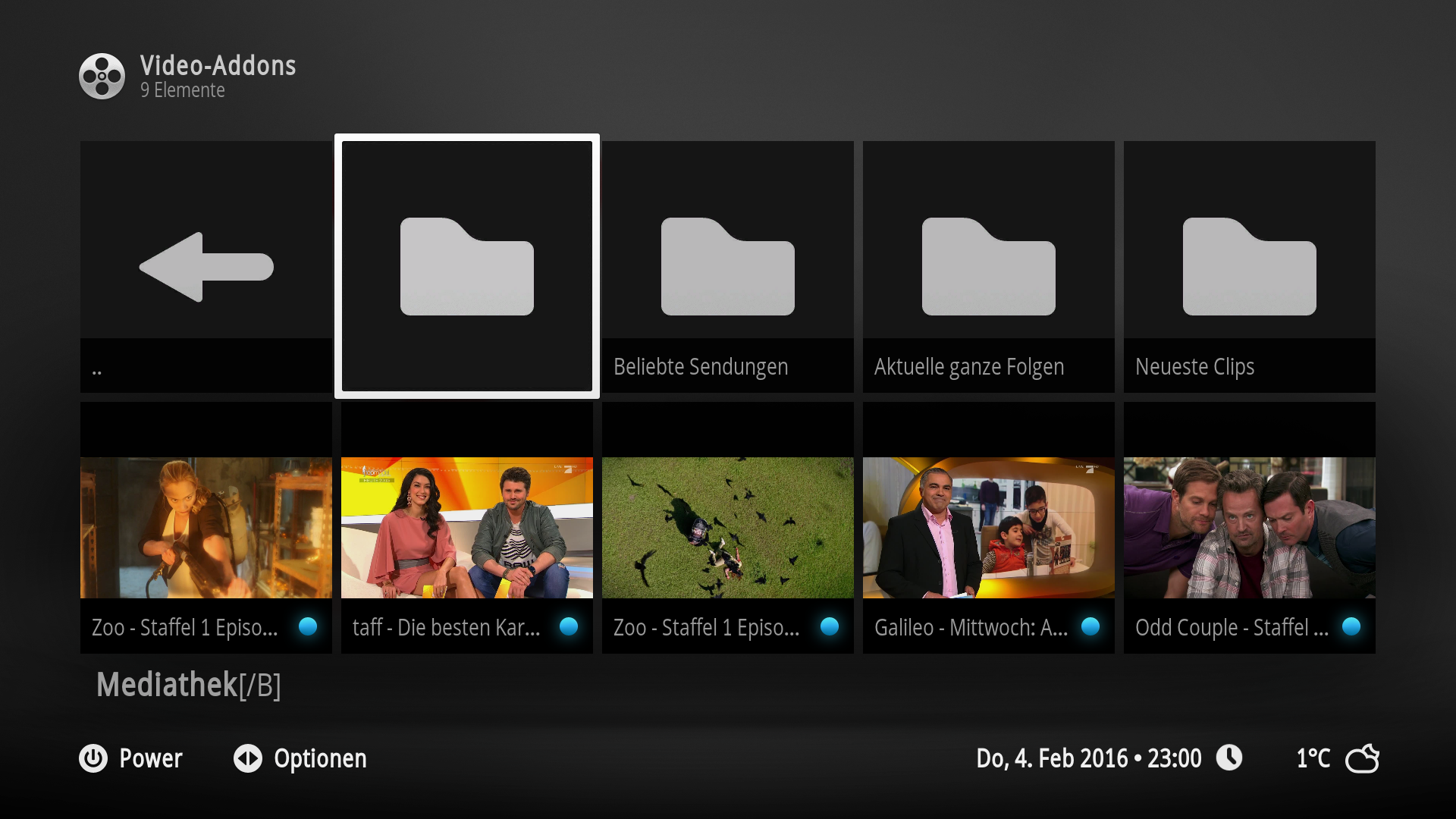Open the Optionen menu label
Viewport: 1456px width, 819px height.
tap(320, 759)
